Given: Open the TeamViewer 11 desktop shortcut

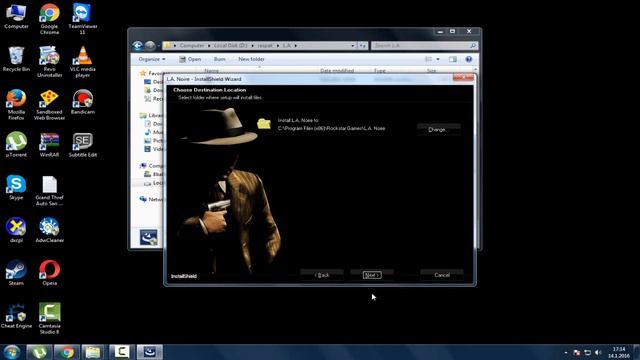Looking at the screenshot, I should coord(82,19).
